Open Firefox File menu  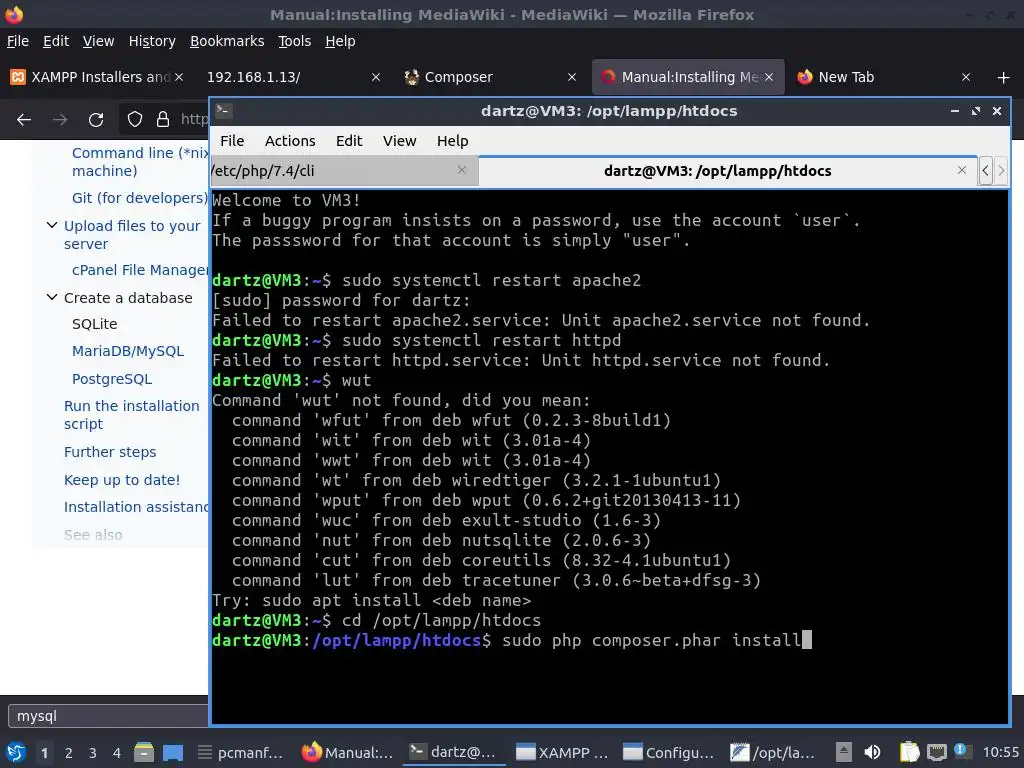click(18, 41)
